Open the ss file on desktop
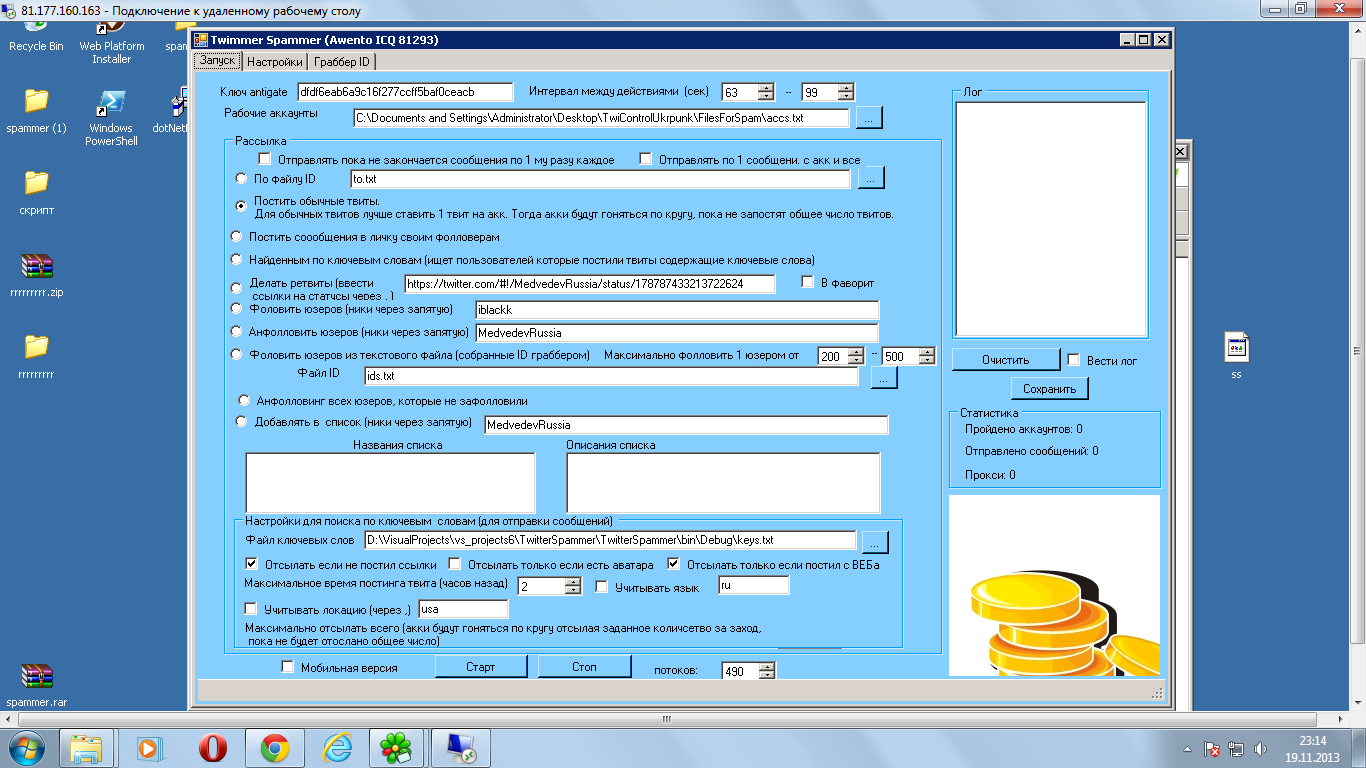This screenshot has height=768, width=1366. (x=1236, y=356)
